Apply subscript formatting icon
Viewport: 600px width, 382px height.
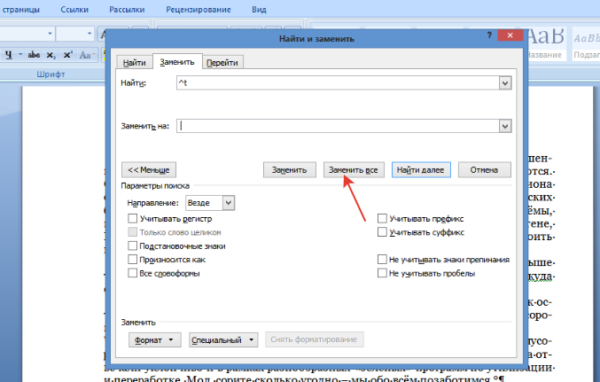(x=51, y=55)
